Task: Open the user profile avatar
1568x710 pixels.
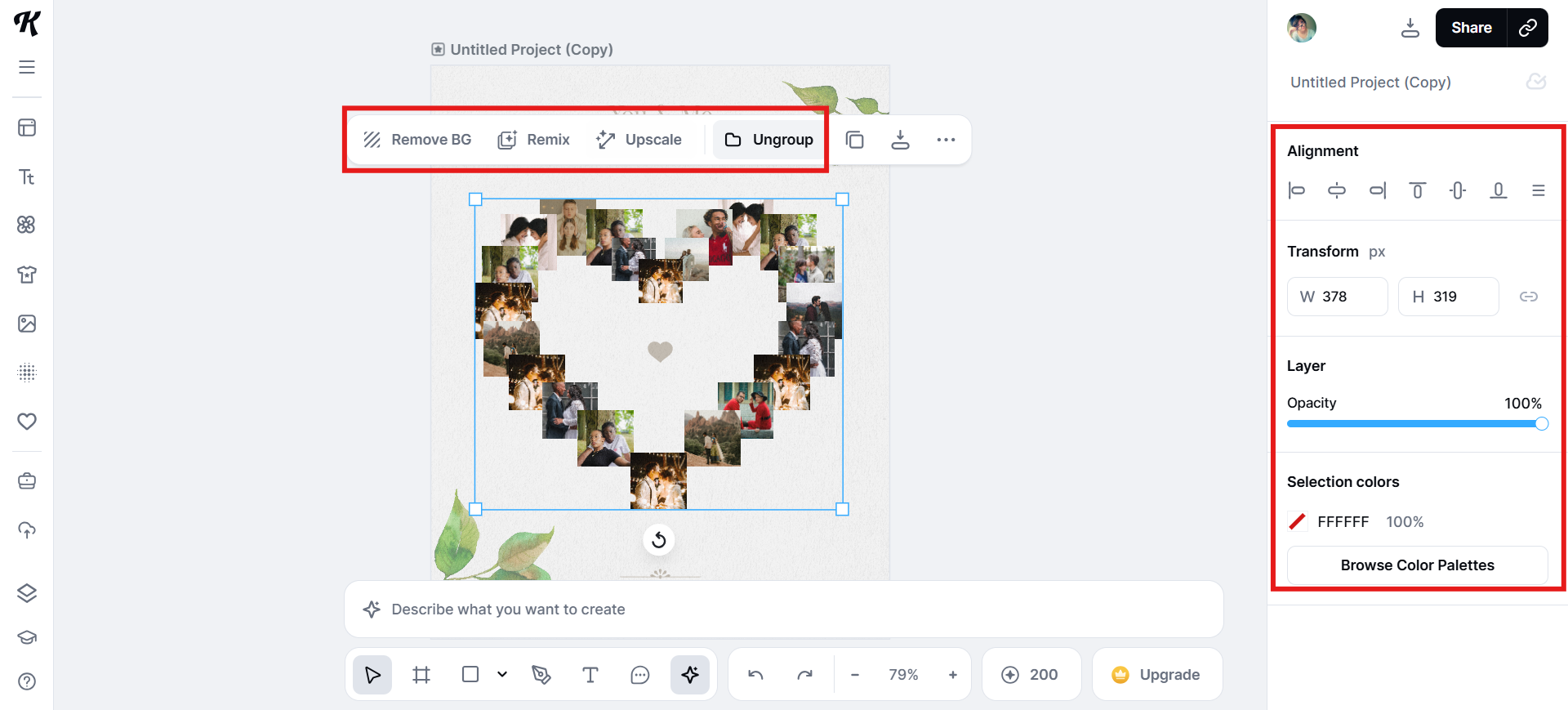Action: (1302, 28)
